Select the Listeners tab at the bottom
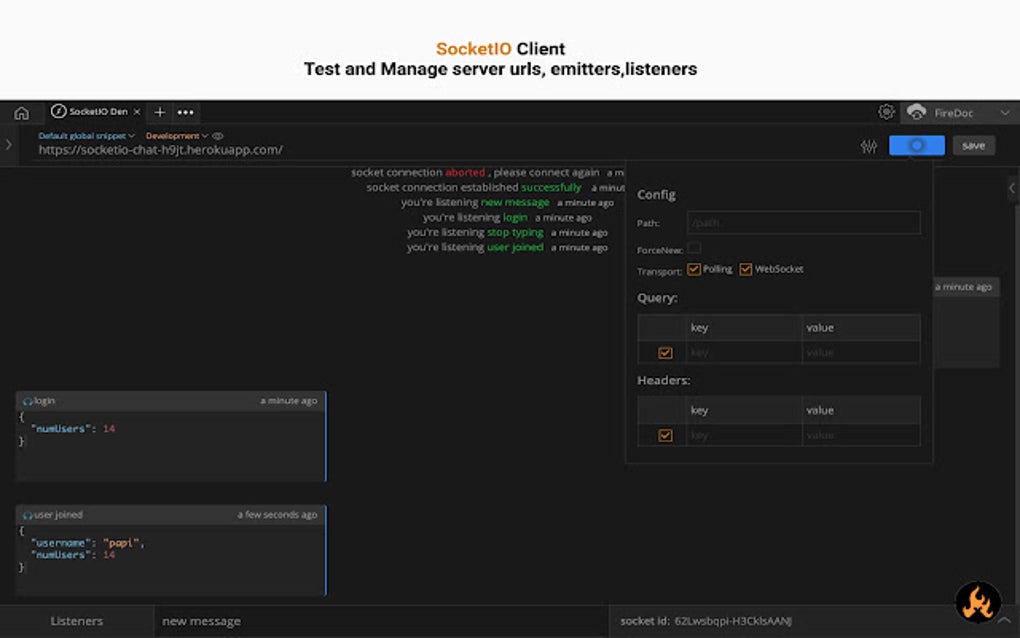The image size is (1020, 638). 76,620
